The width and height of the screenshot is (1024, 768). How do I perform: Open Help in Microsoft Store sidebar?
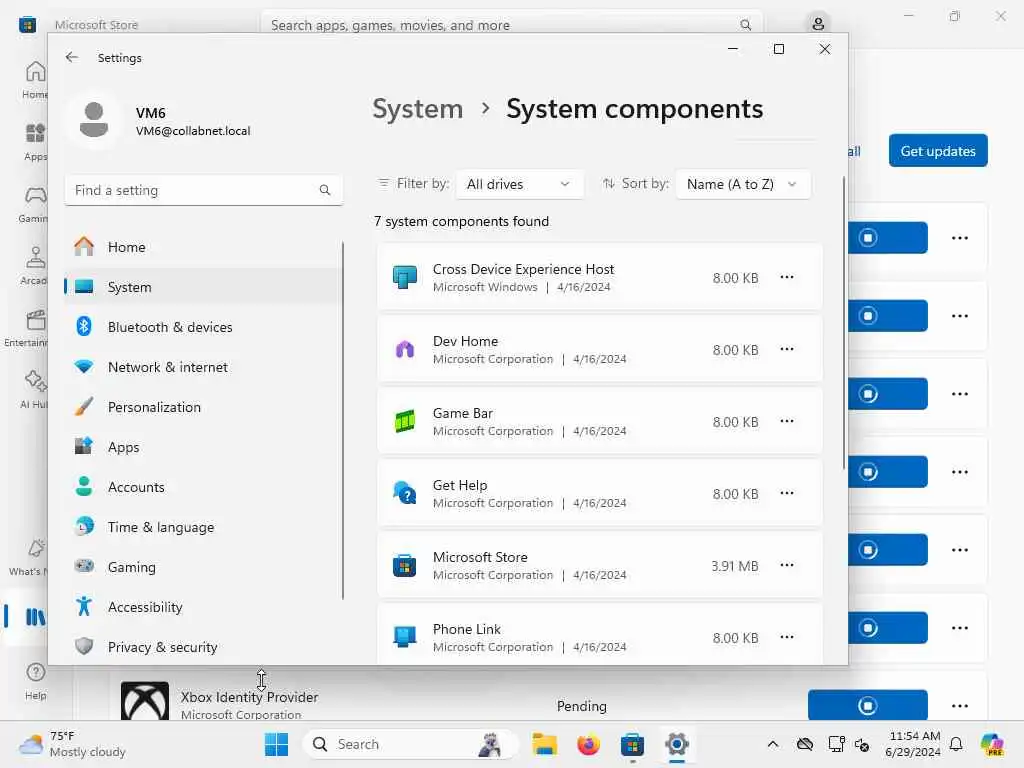[35, 681]
